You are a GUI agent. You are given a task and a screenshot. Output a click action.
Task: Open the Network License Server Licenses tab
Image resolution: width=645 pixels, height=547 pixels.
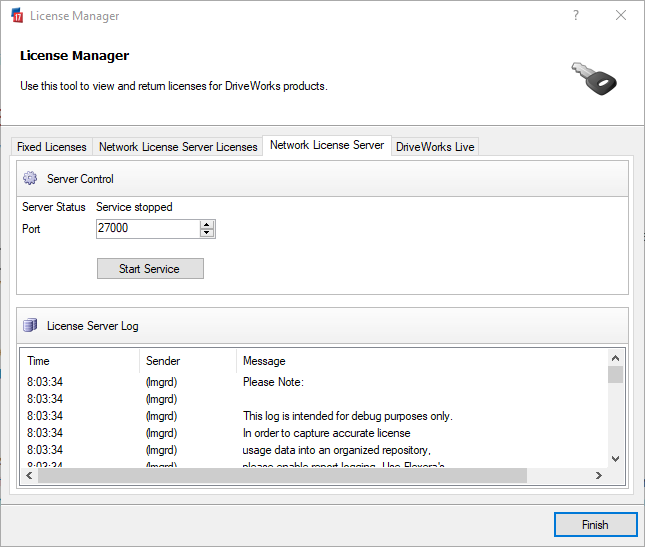click(x=178, y=147)
